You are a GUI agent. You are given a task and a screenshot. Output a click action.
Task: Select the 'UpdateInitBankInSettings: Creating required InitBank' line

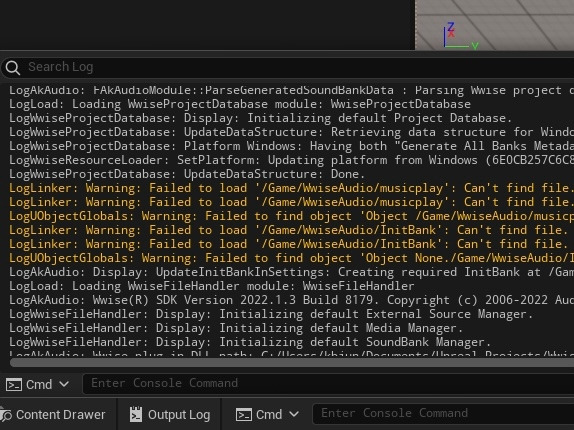point(291,272)
